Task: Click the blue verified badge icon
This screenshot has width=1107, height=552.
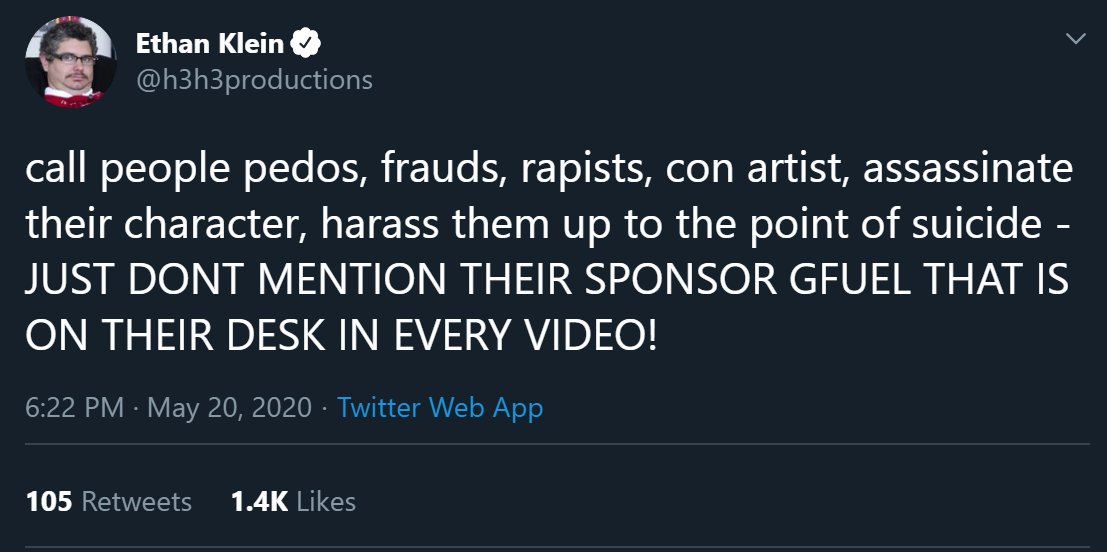Action: [x=306, y=44]
